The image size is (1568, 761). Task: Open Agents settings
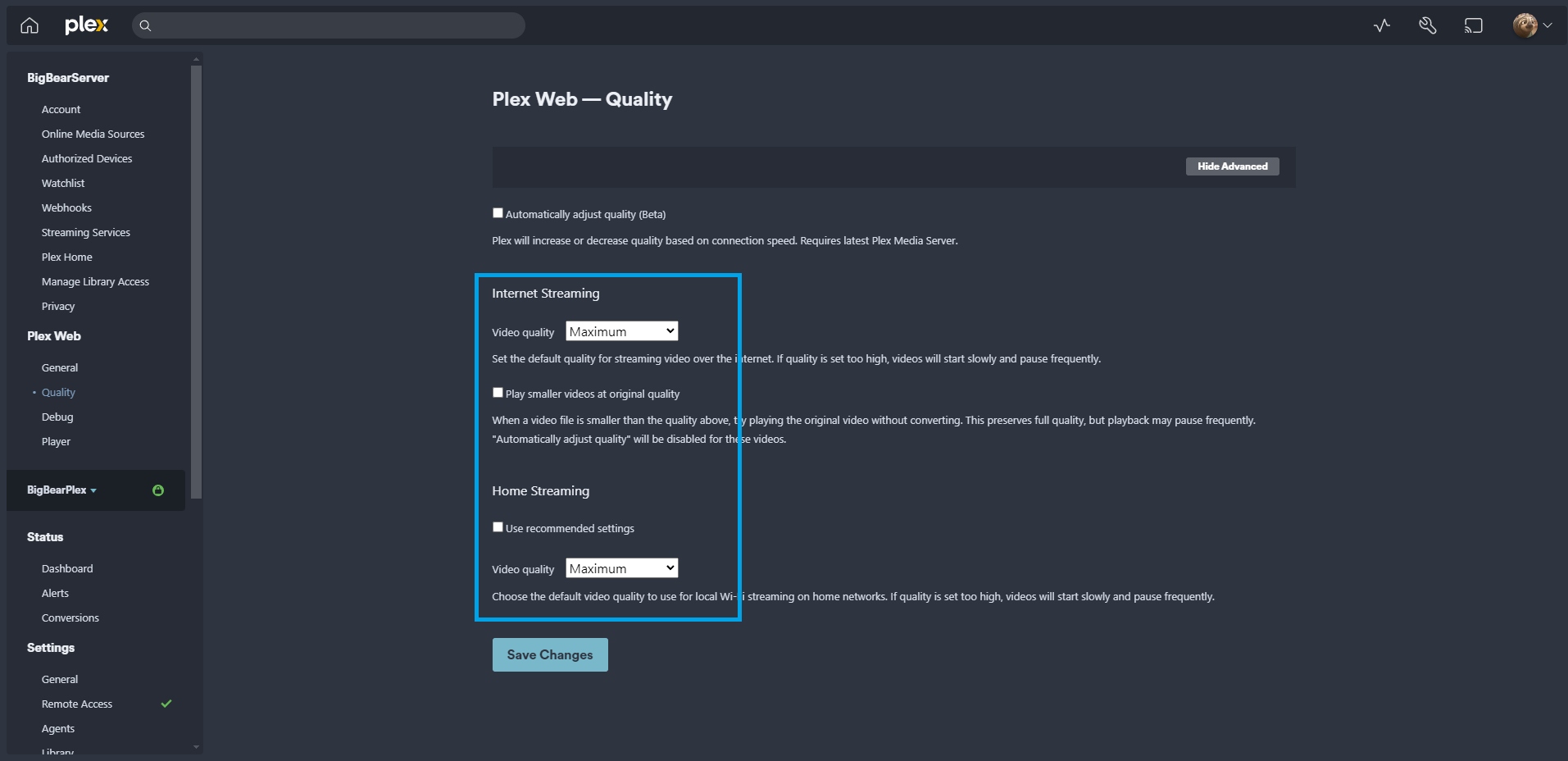(x=58, y=728)
